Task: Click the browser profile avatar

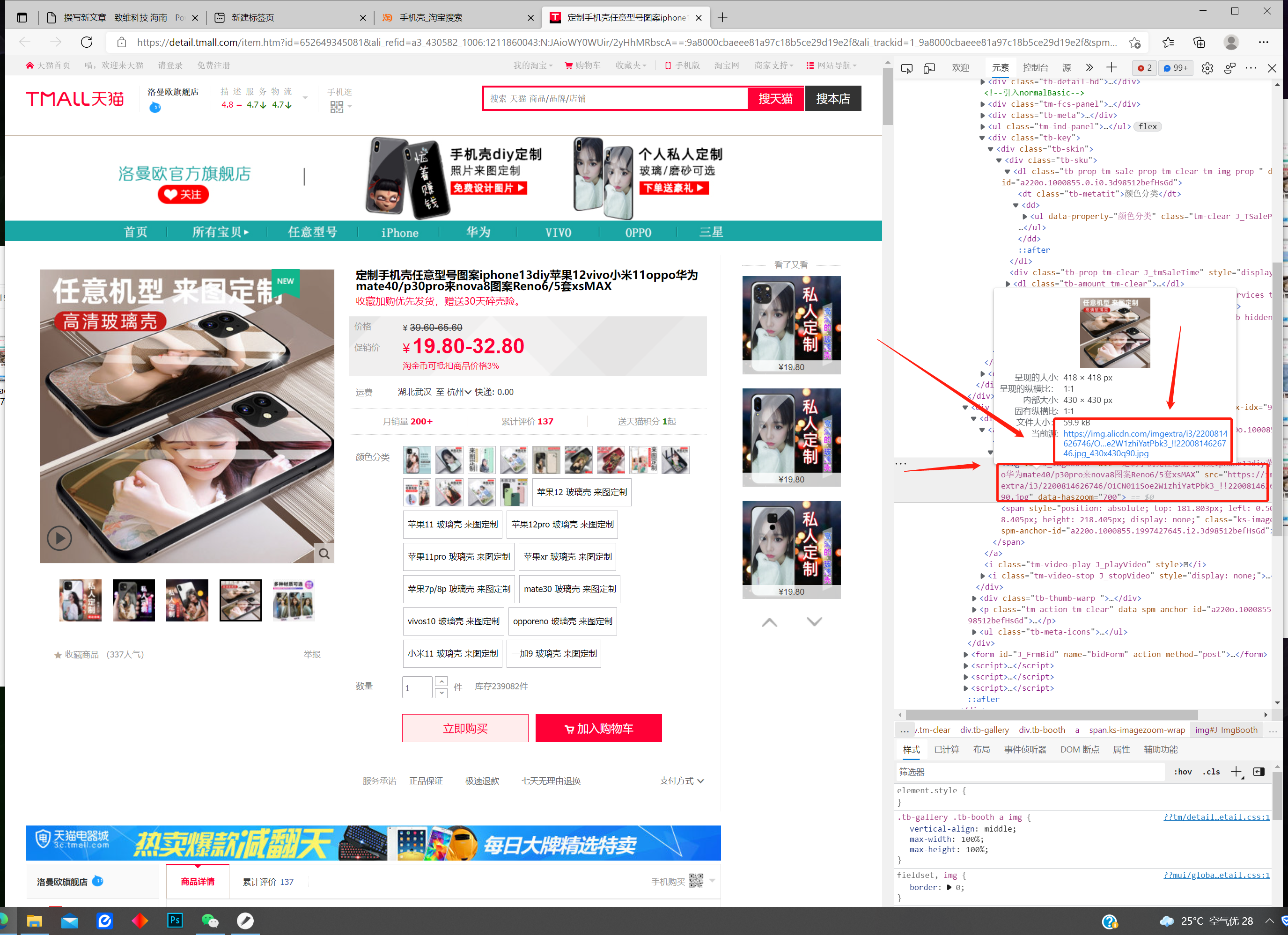Action: pos(1231,42)
